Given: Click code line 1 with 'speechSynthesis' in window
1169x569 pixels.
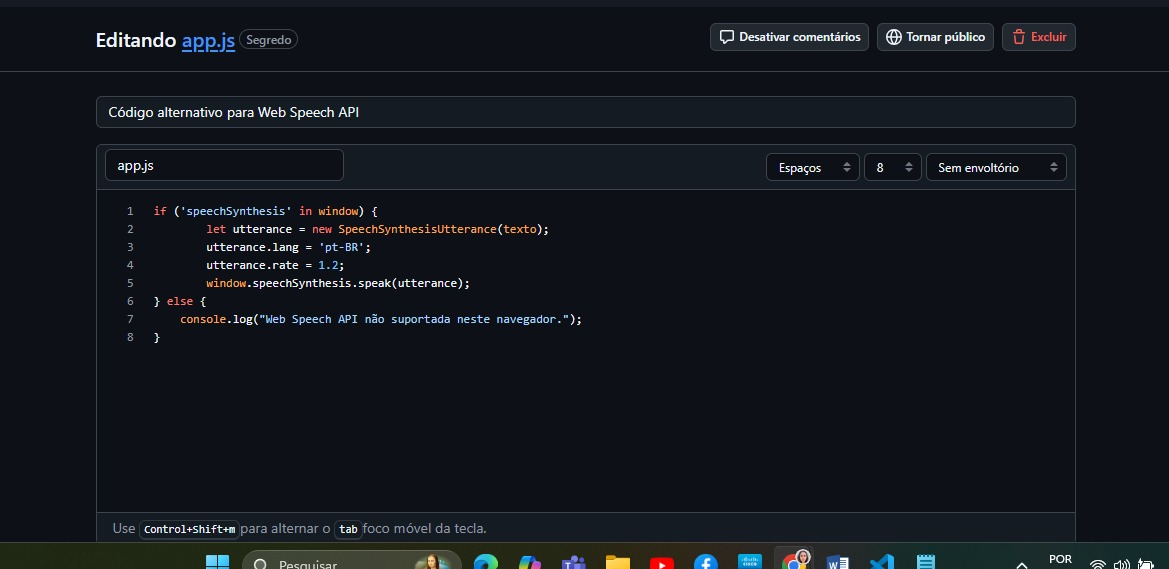Looking at the screenshot, I should (266, 211).
